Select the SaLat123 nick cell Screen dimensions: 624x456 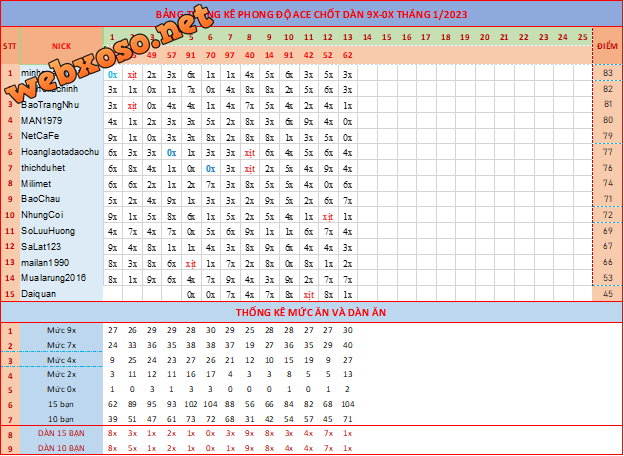pos(61,247)
